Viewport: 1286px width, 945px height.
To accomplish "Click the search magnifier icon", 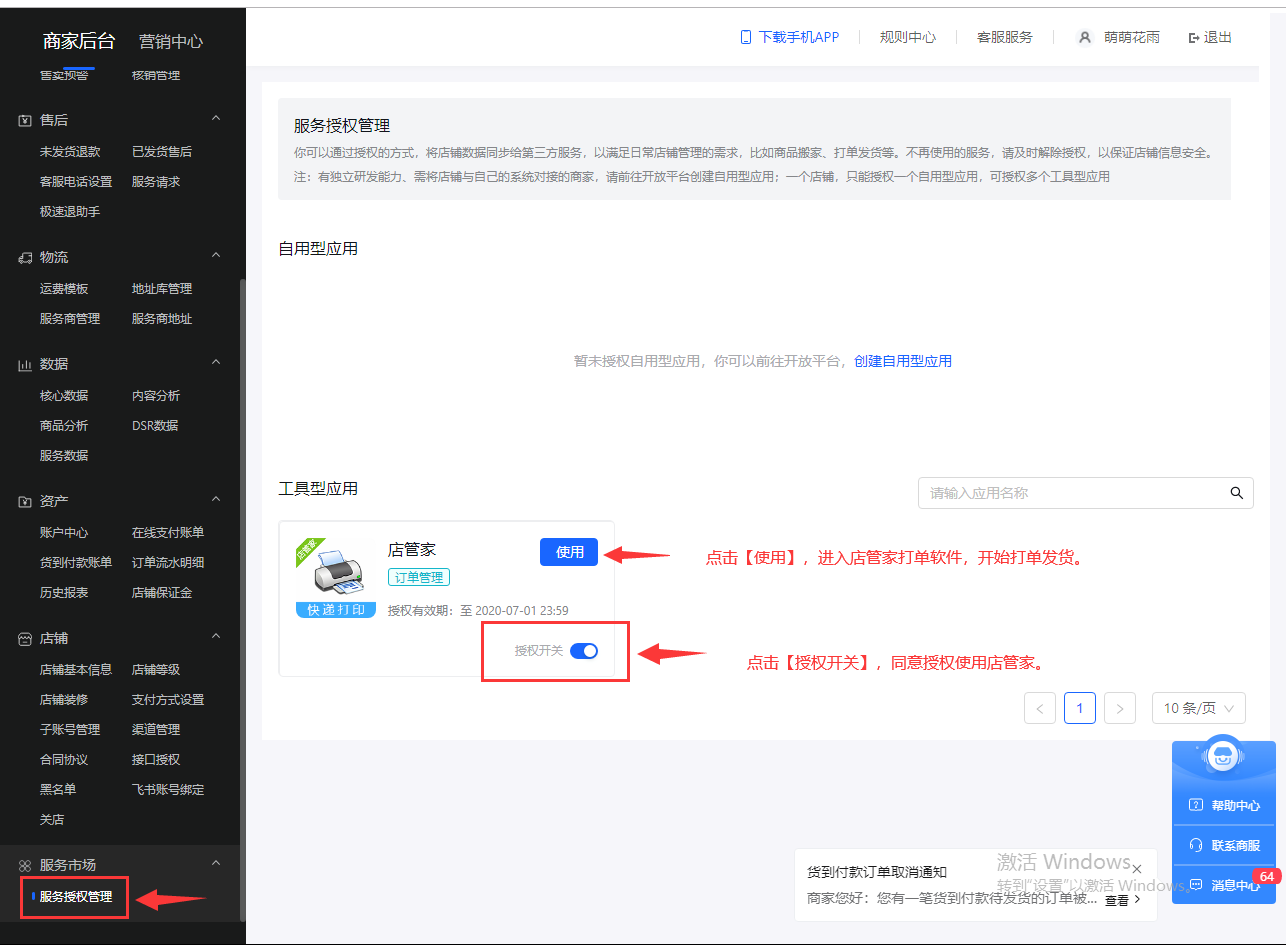I will [x=1237, y=493].
